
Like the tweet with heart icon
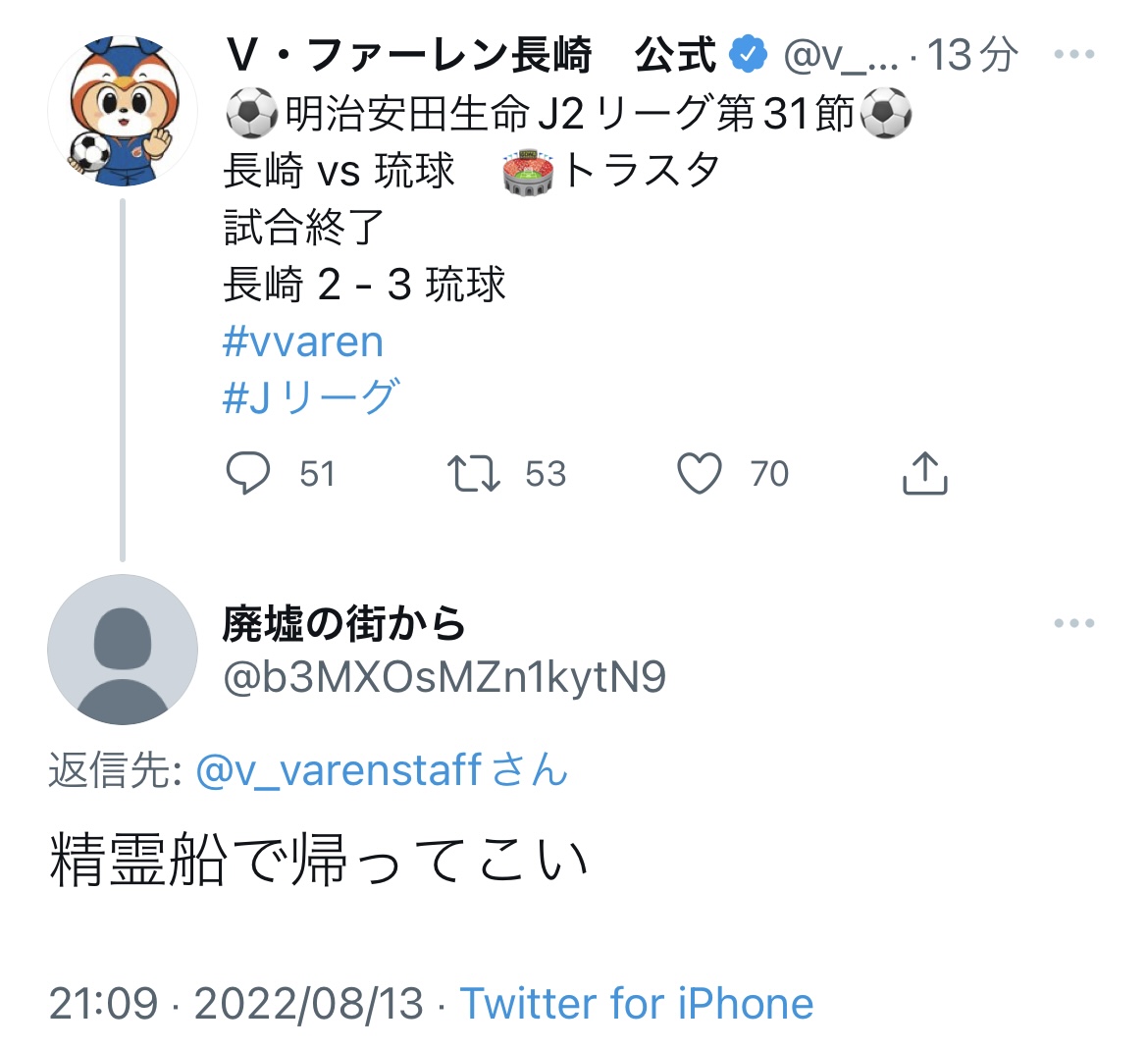pos(700,473)
